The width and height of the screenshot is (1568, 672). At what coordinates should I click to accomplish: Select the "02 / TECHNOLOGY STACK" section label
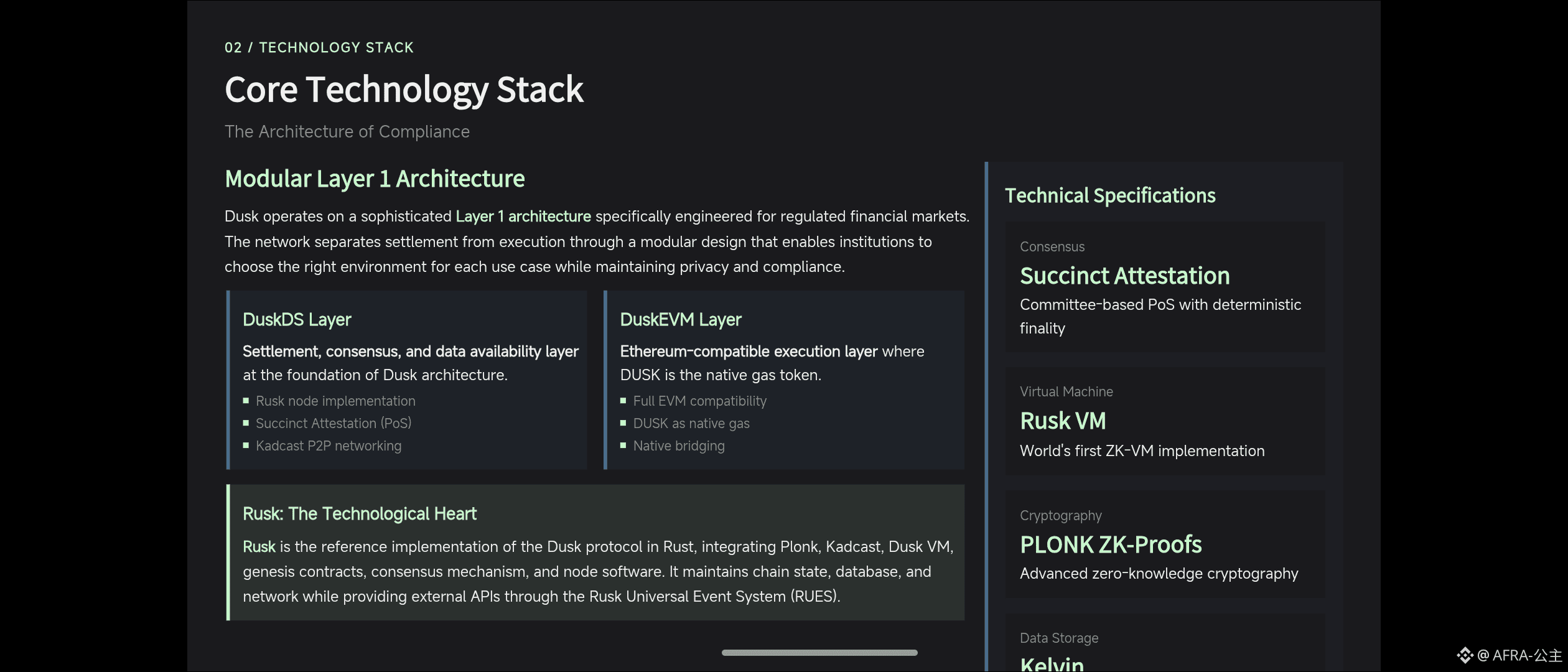319,48
